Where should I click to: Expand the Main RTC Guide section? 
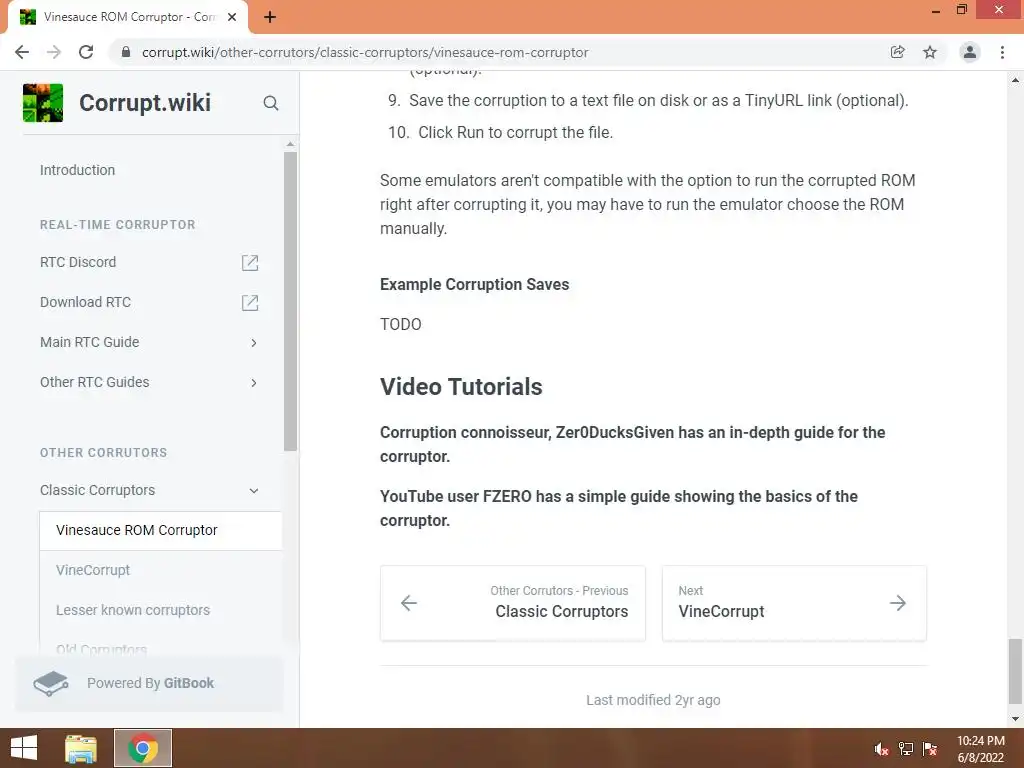254,343
